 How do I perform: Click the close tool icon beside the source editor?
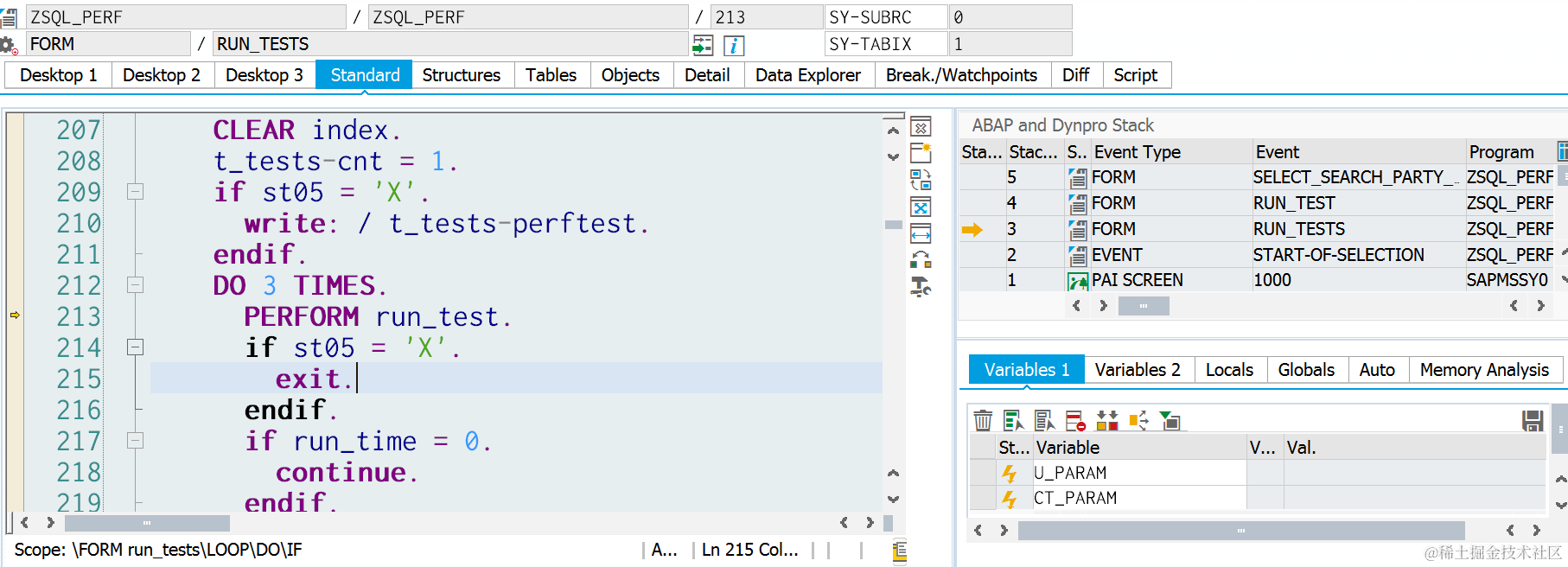(921, 128)
